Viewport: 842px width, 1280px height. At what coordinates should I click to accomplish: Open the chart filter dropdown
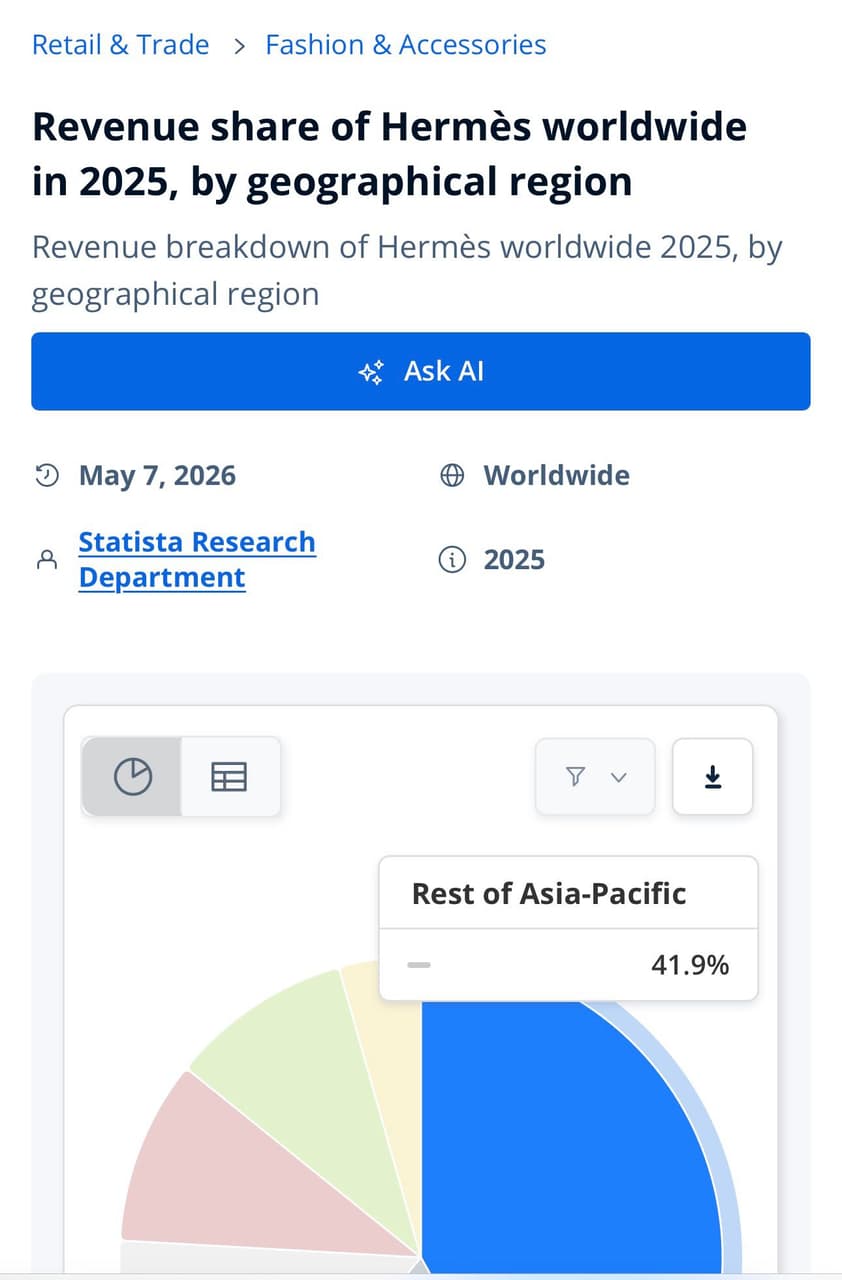pyautogui.click(x=595, y=776)
